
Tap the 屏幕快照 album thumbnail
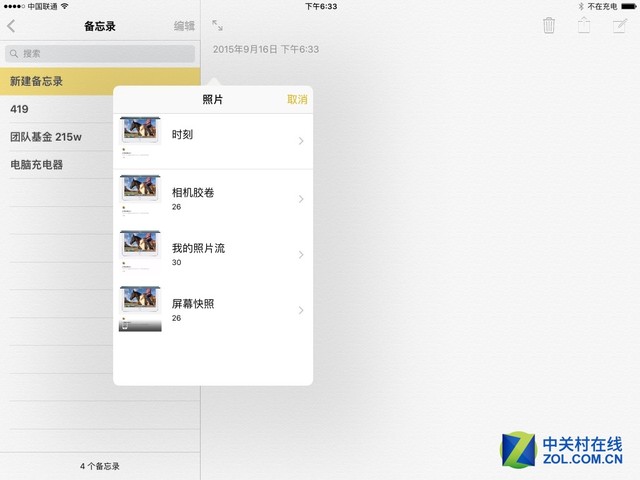pyautogui.click(x=140, y=308)
